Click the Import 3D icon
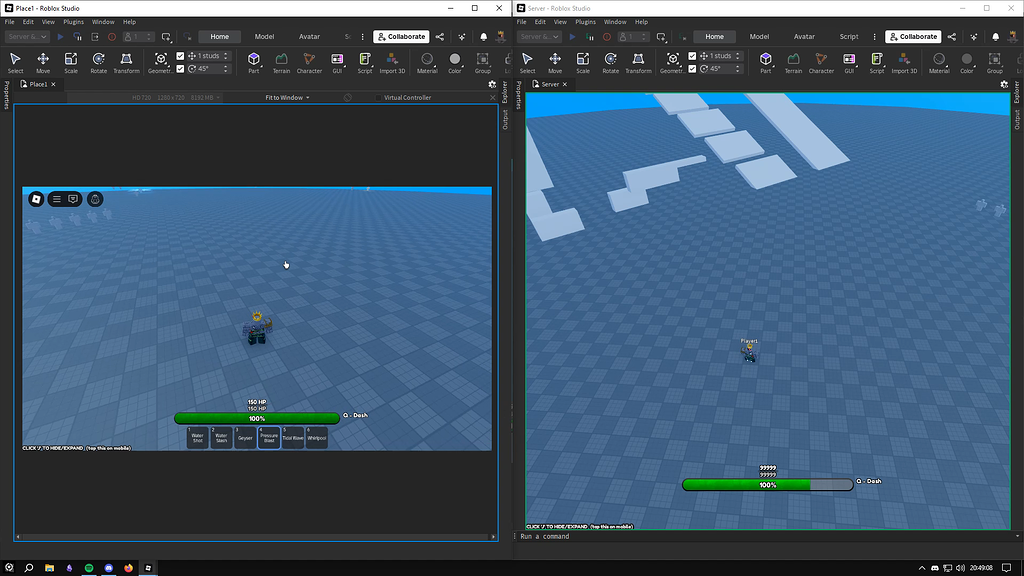 [x=391, y=58]
